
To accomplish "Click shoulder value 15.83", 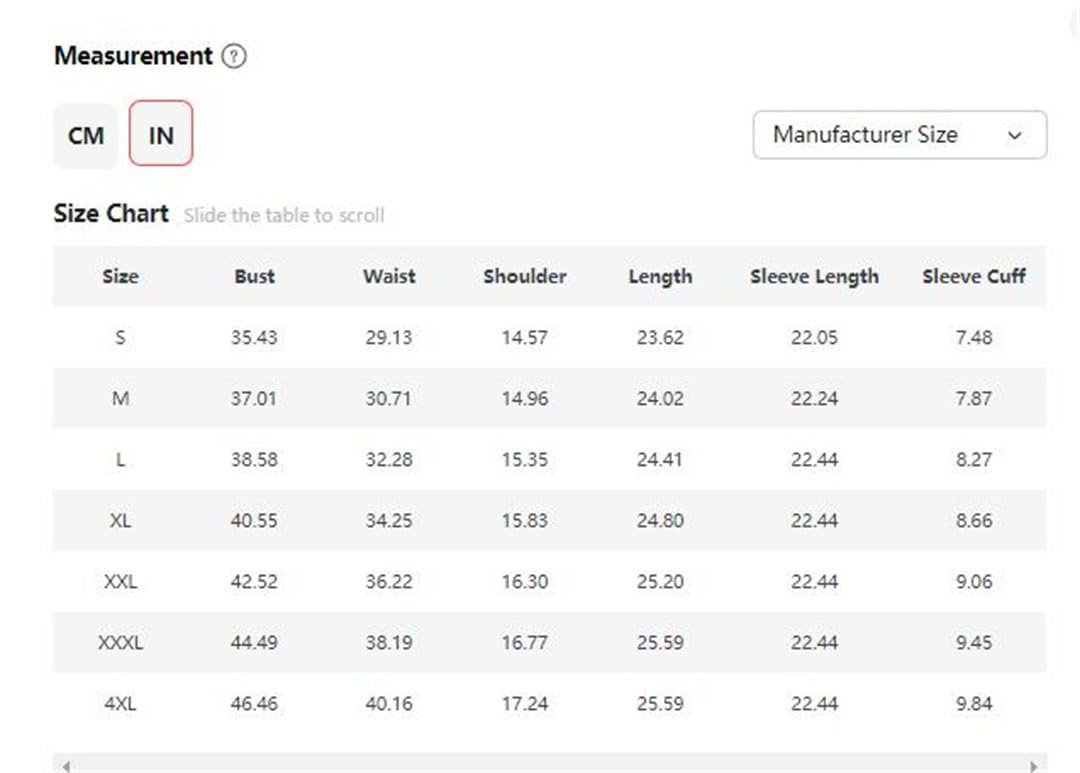I will (525, 520).
